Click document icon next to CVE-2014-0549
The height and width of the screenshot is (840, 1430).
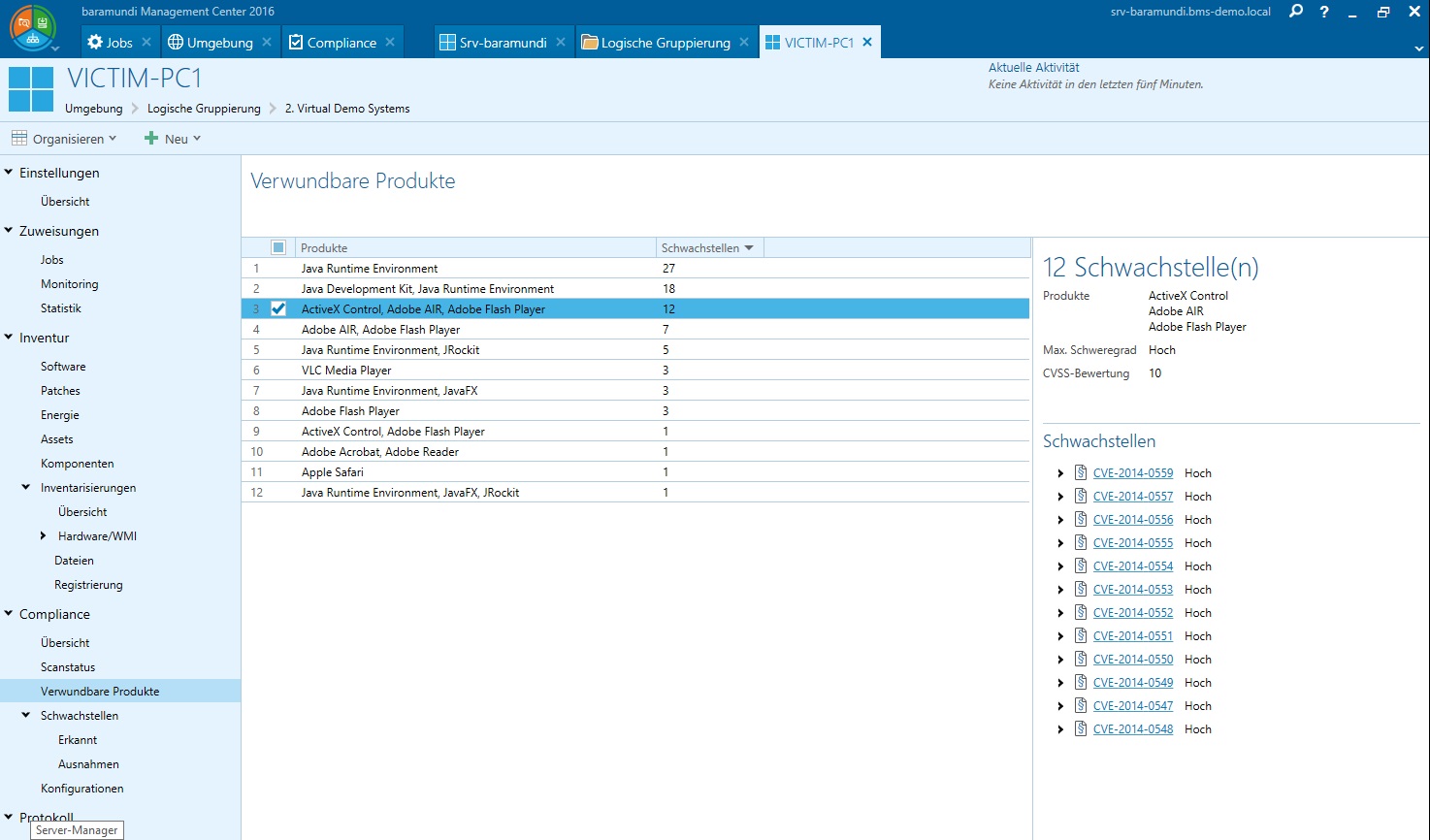point(1081,682)
